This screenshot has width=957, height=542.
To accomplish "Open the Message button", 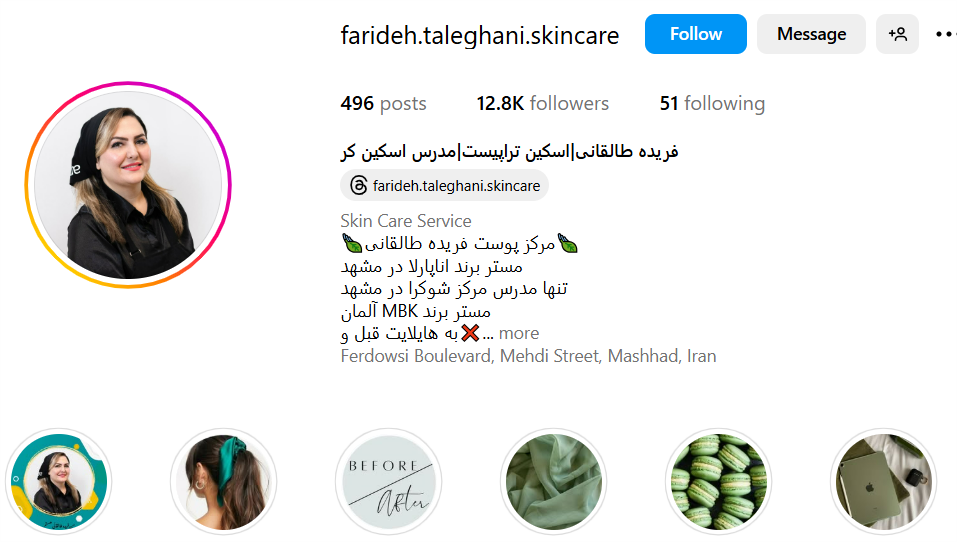I will [811, 34].
